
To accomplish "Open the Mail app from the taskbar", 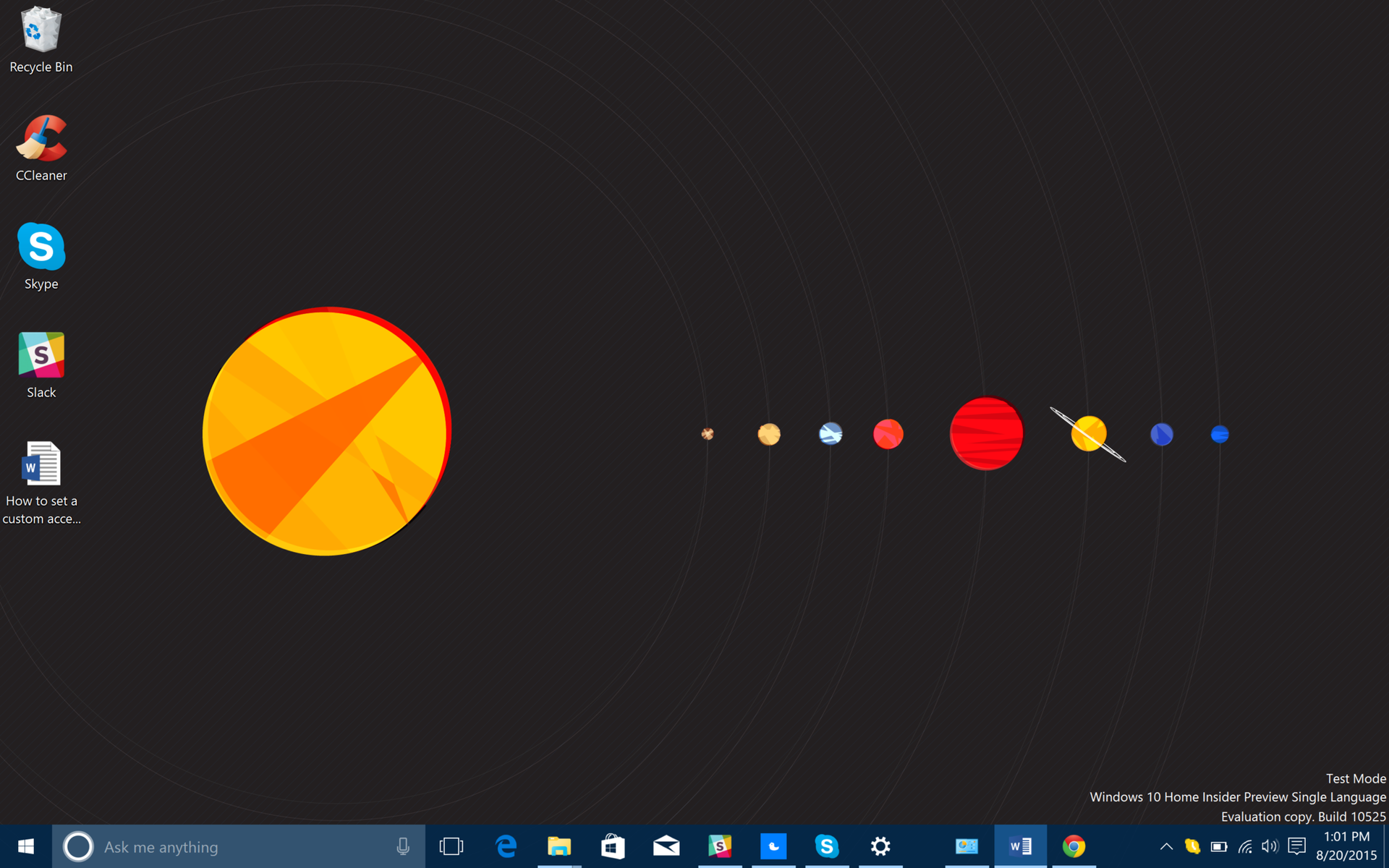I will (x=666, y=846).
